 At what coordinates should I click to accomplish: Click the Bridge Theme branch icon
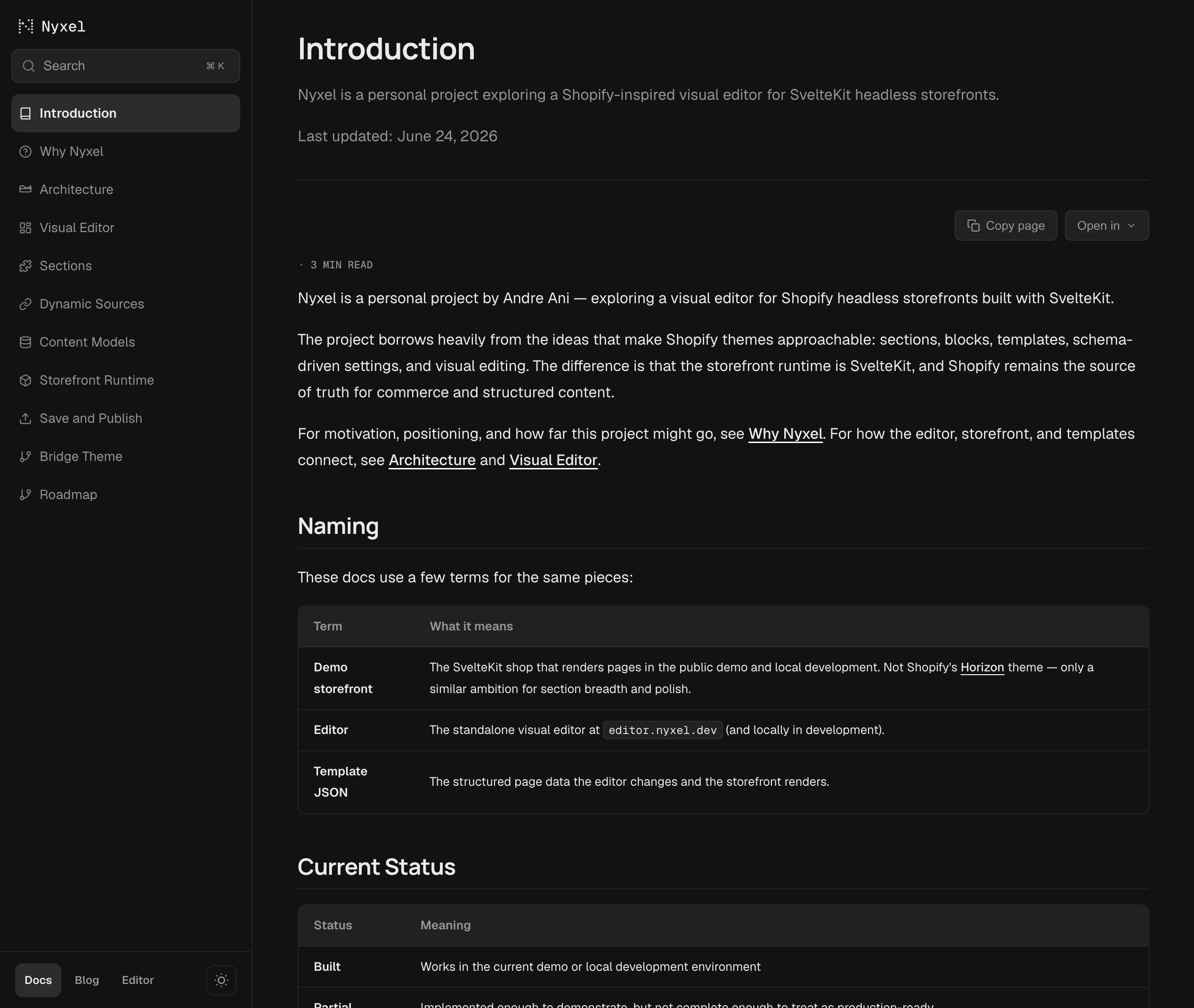coord(25,457)
